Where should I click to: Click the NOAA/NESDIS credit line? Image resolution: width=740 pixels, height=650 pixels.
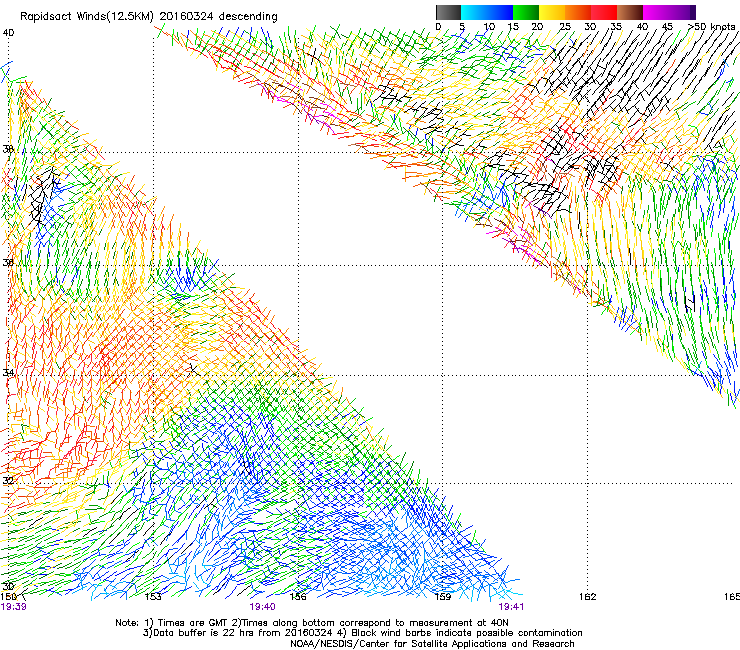pos(432,644)
